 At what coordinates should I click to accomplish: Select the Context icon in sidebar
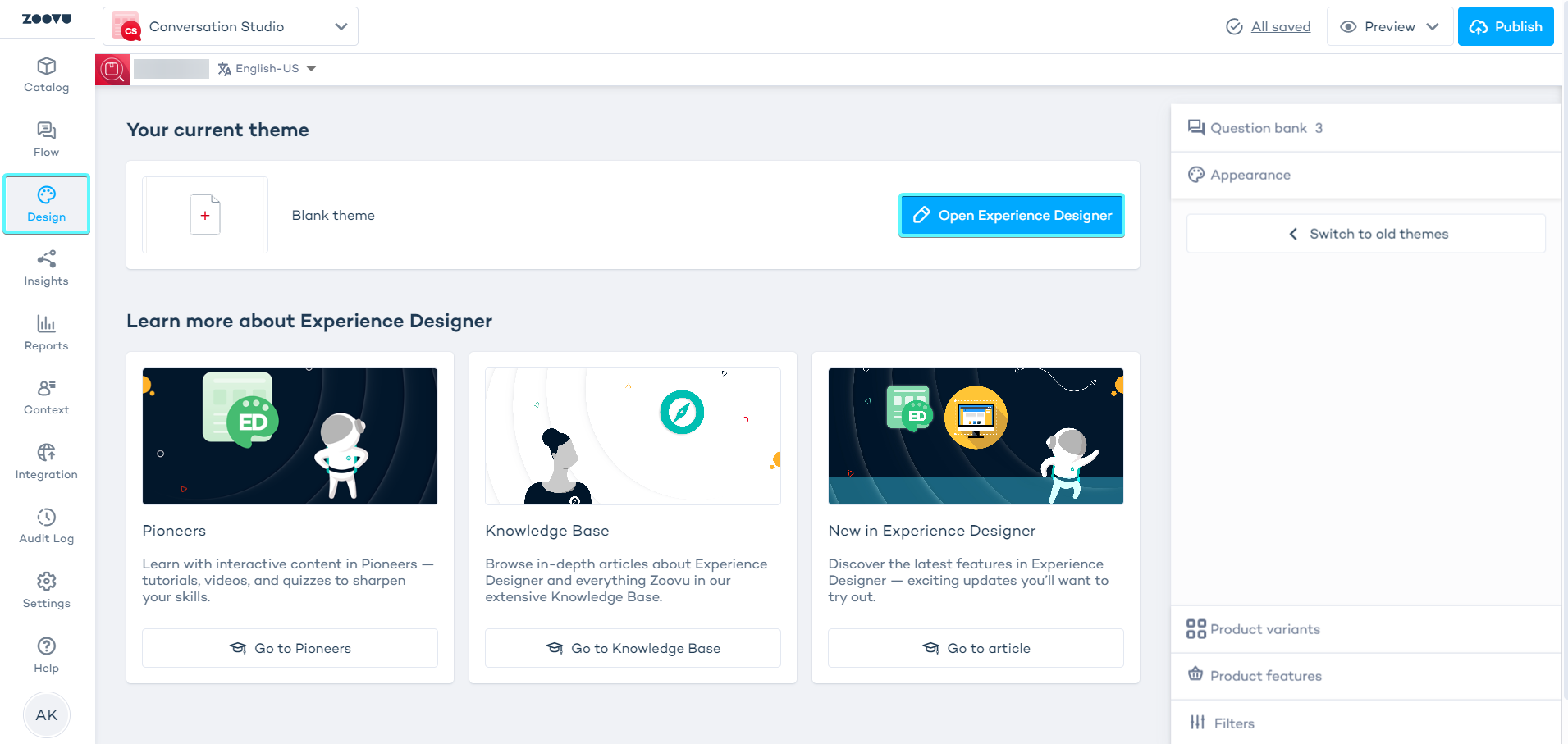coord(46,397)
